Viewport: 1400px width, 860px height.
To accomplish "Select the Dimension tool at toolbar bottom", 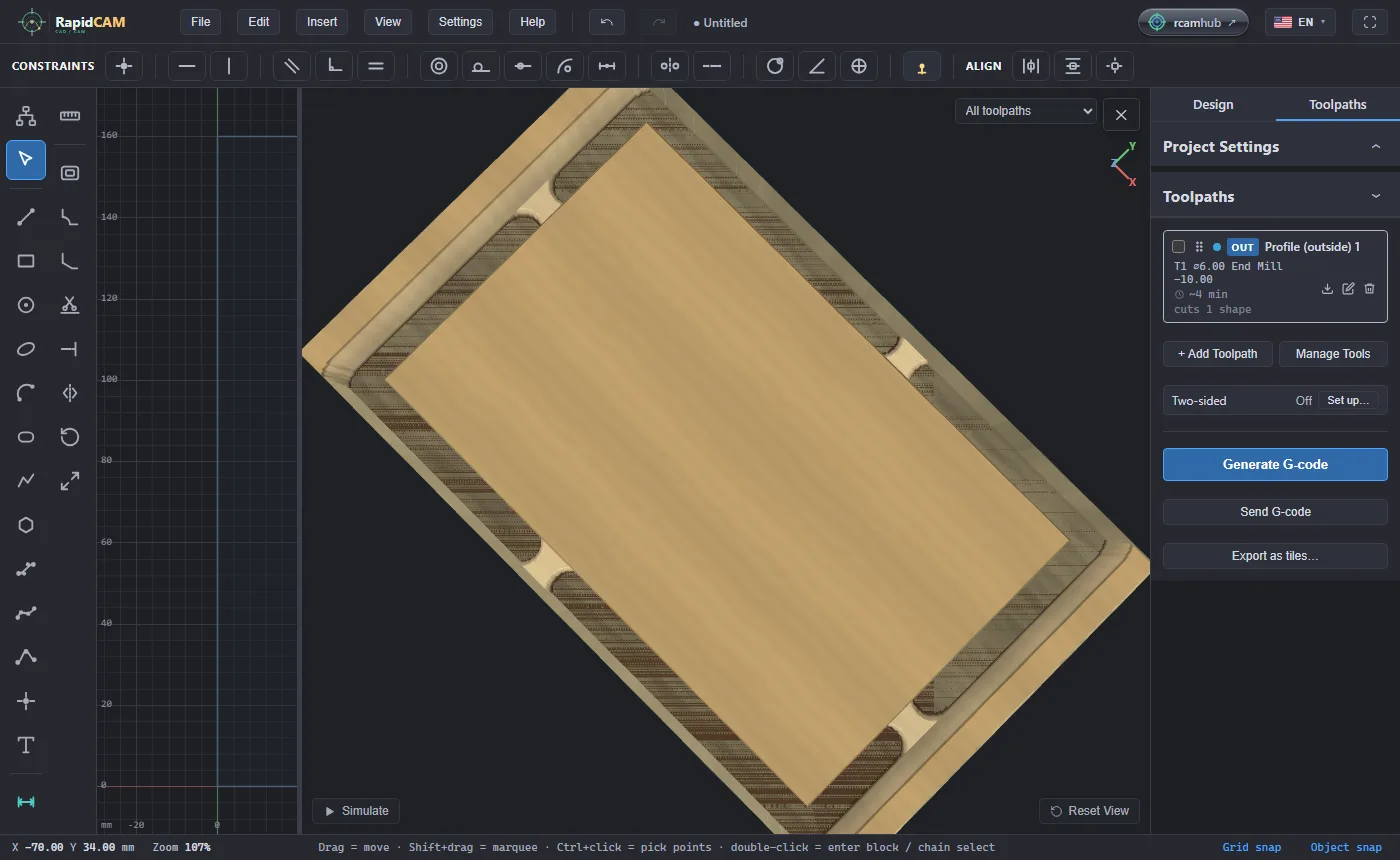I will tap(26, 802).
